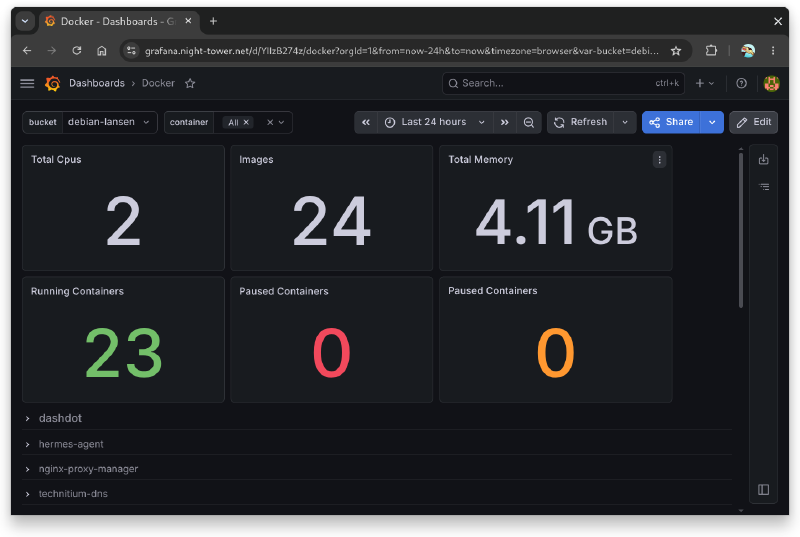The image size is (800, 537).
Task: Click the Total Memory panel title
Action: [x=480, y=160]
